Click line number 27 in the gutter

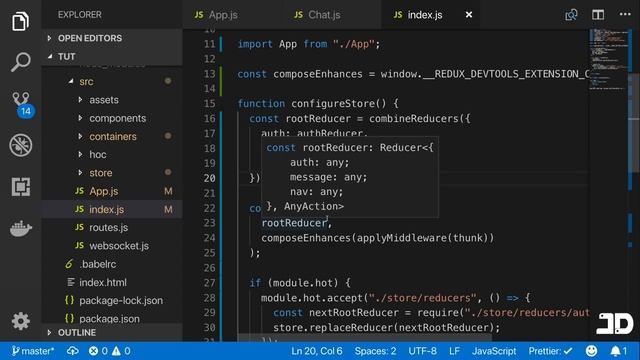pos(209,282)
